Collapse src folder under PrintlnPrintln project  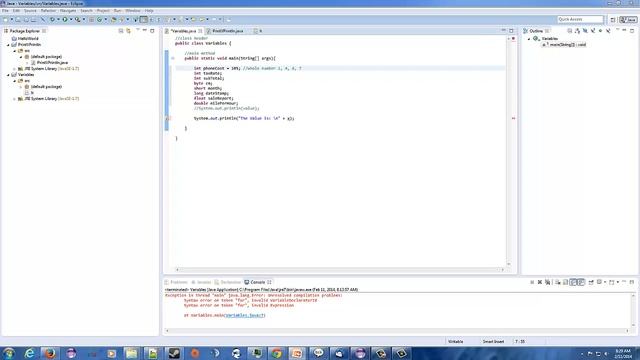(x=15, y=51)
